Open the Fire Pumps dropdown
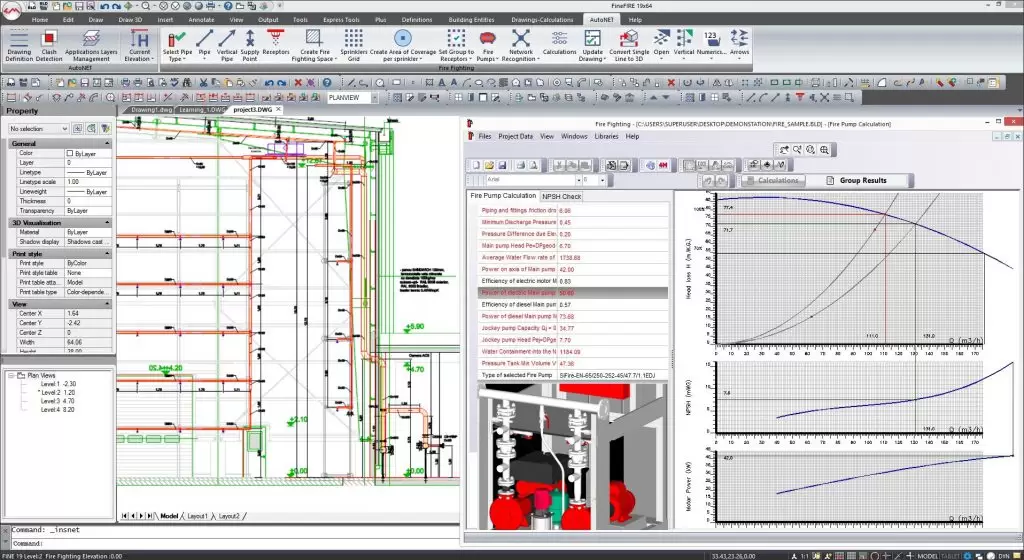The height and width of the screenshot is (560, 1024). [488, 59]
